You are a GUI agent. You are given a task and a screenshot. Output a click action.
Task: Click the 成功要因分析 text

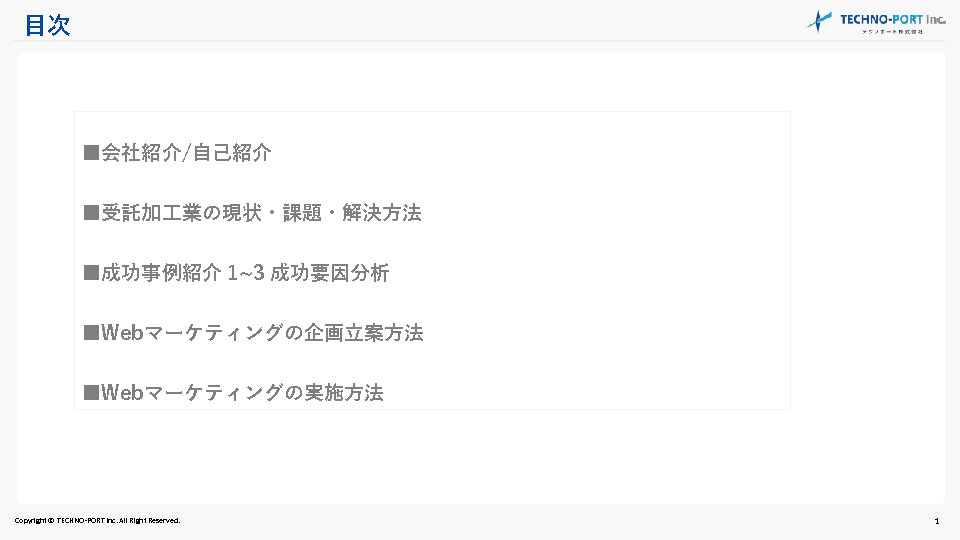(x=330, y=273)
